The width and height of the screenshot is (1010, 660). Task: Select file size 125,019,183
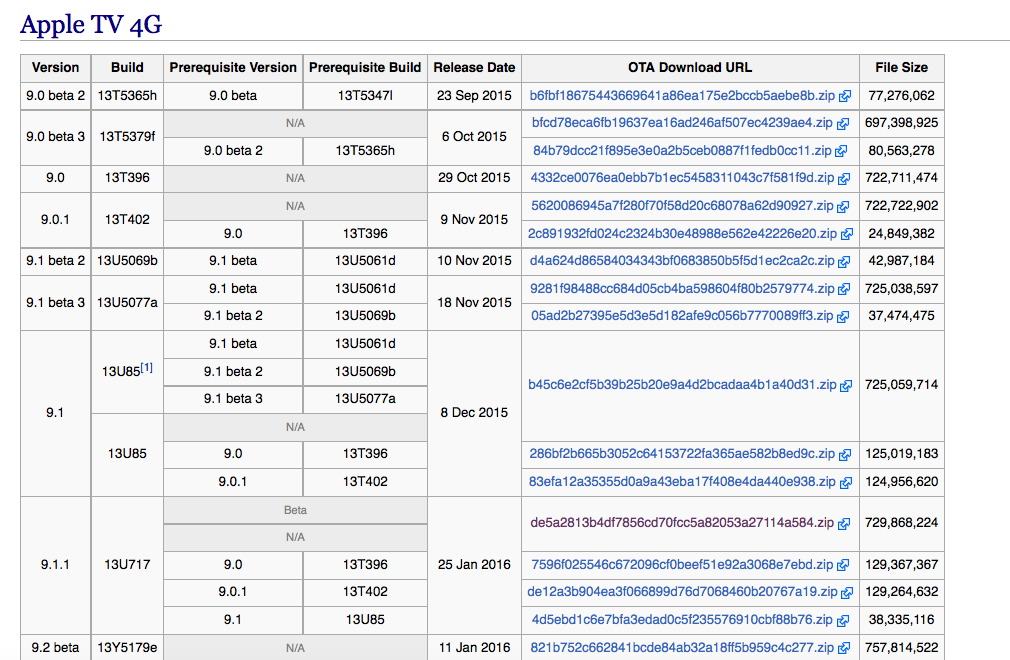coord(901,453)
